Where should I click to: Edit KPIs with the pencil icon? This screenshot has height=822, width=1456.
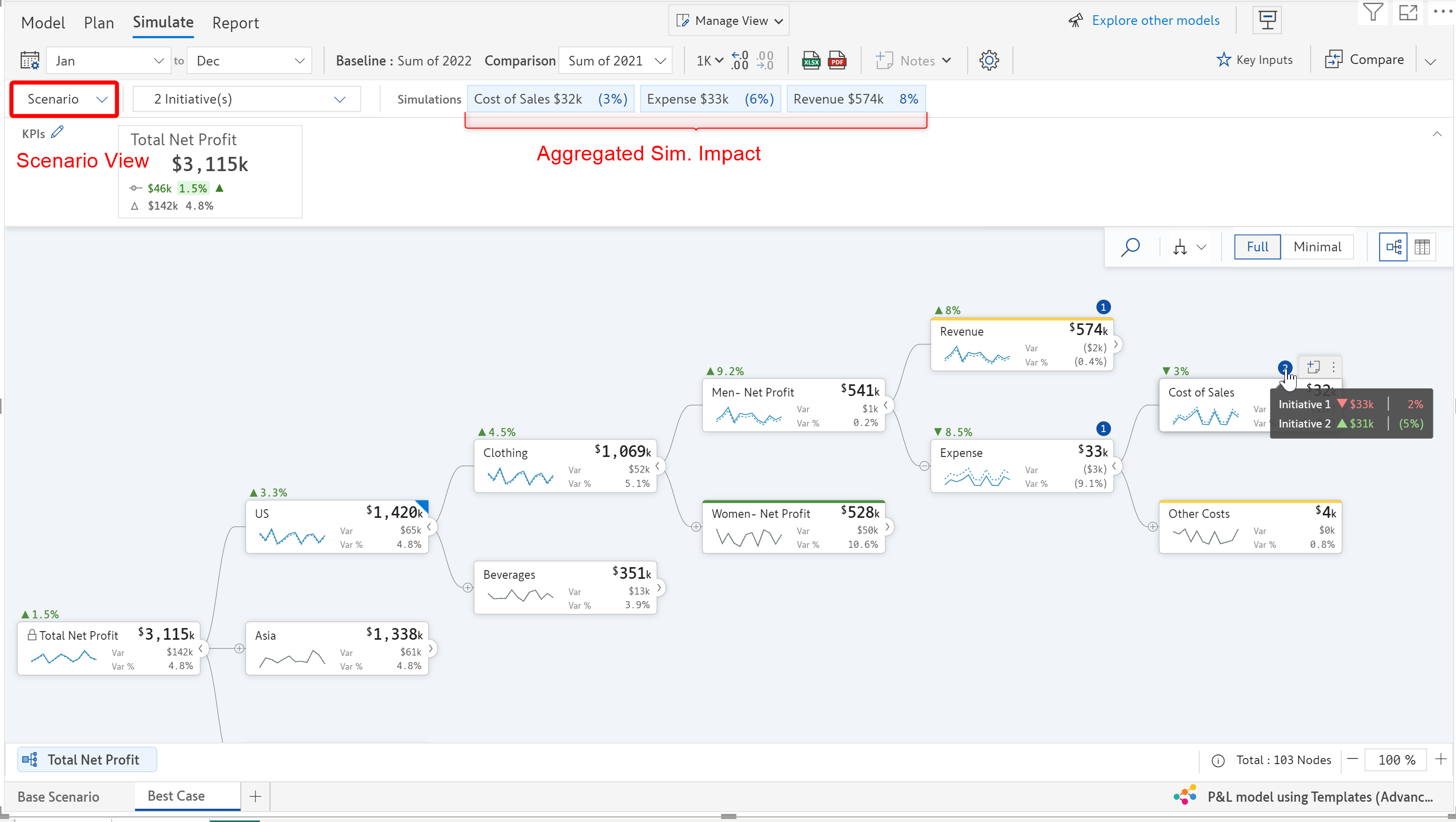(x=57, y=133)
